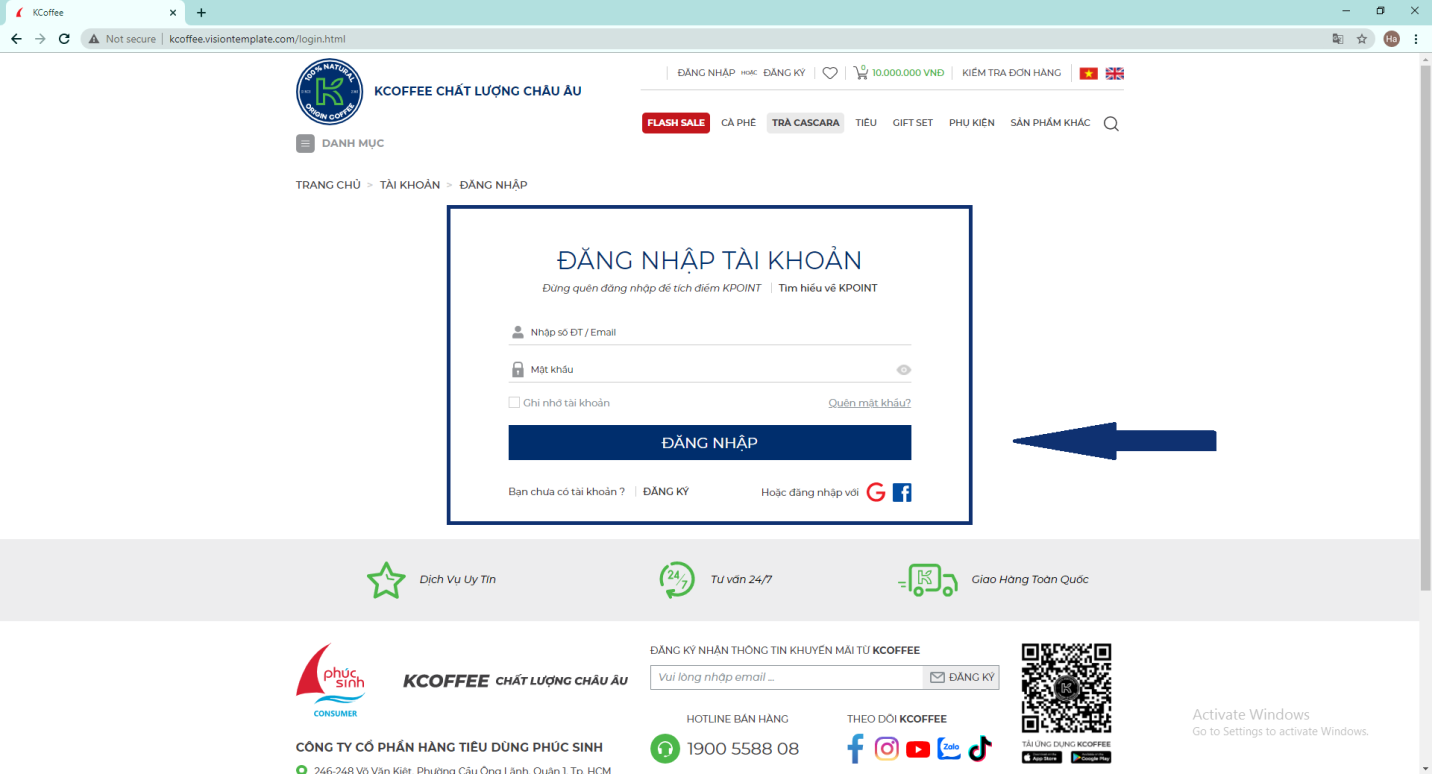This screenshot has height=774, width=1432.
Task: Click the newsletter email input field
Action: coord(786,677)
